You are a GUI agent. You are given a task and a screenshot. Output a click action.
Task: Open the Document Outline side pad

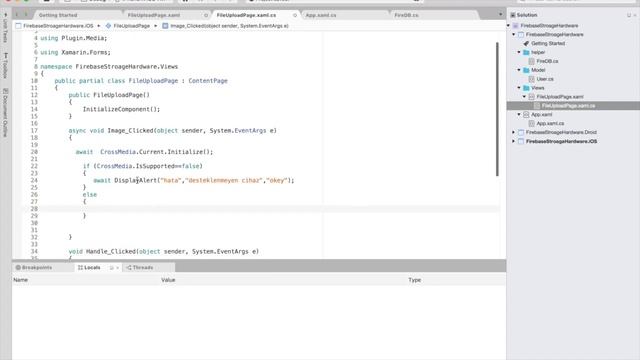coord(5,113)
